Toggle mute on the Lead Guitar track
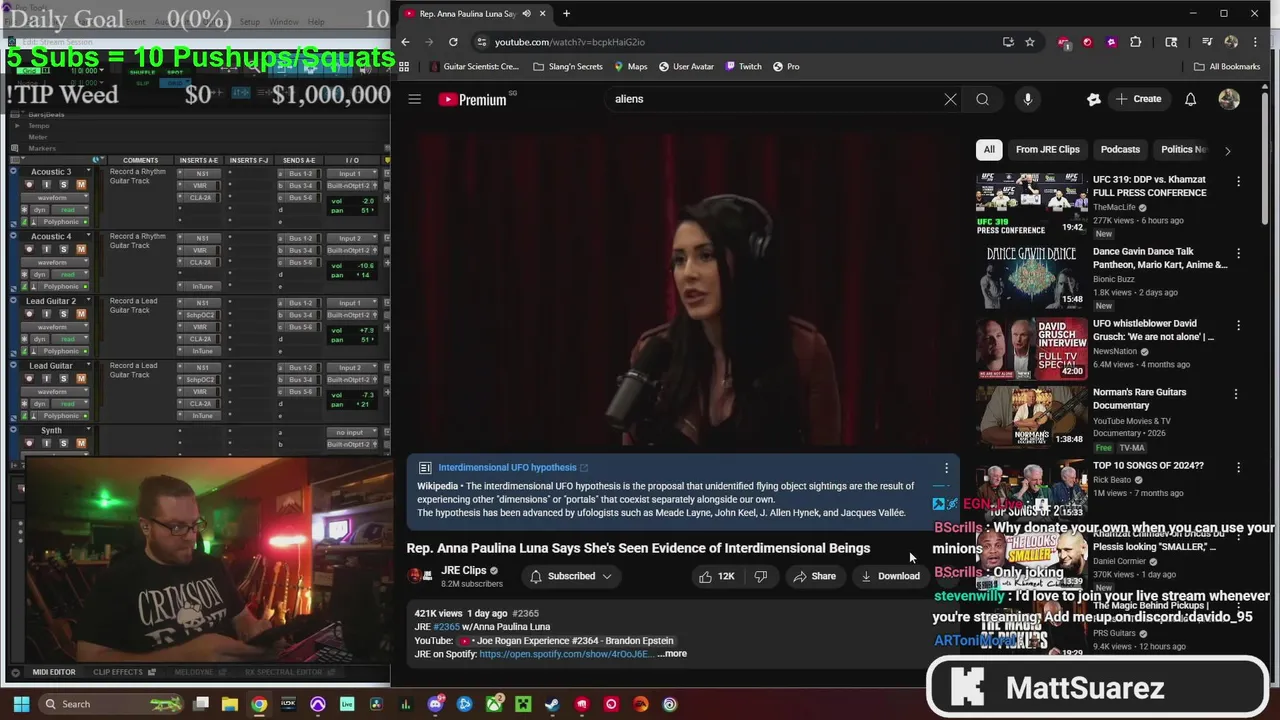Screen dimensions: 1280x720 pyautogui.click(x=81, y=379)
